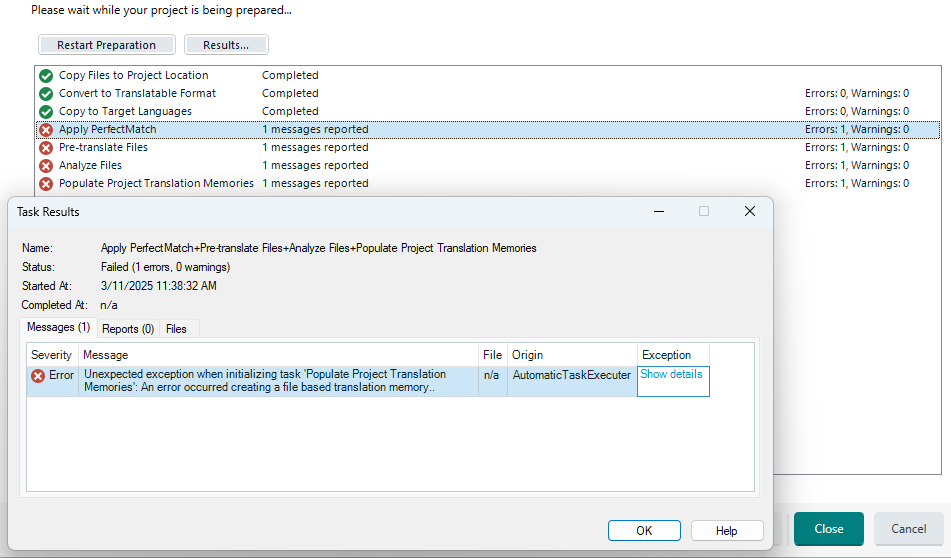Click '1 messages reported' on Analyze Files row
Screen dimensions: 951x558
pyautogui.click(x=315, y=165)
